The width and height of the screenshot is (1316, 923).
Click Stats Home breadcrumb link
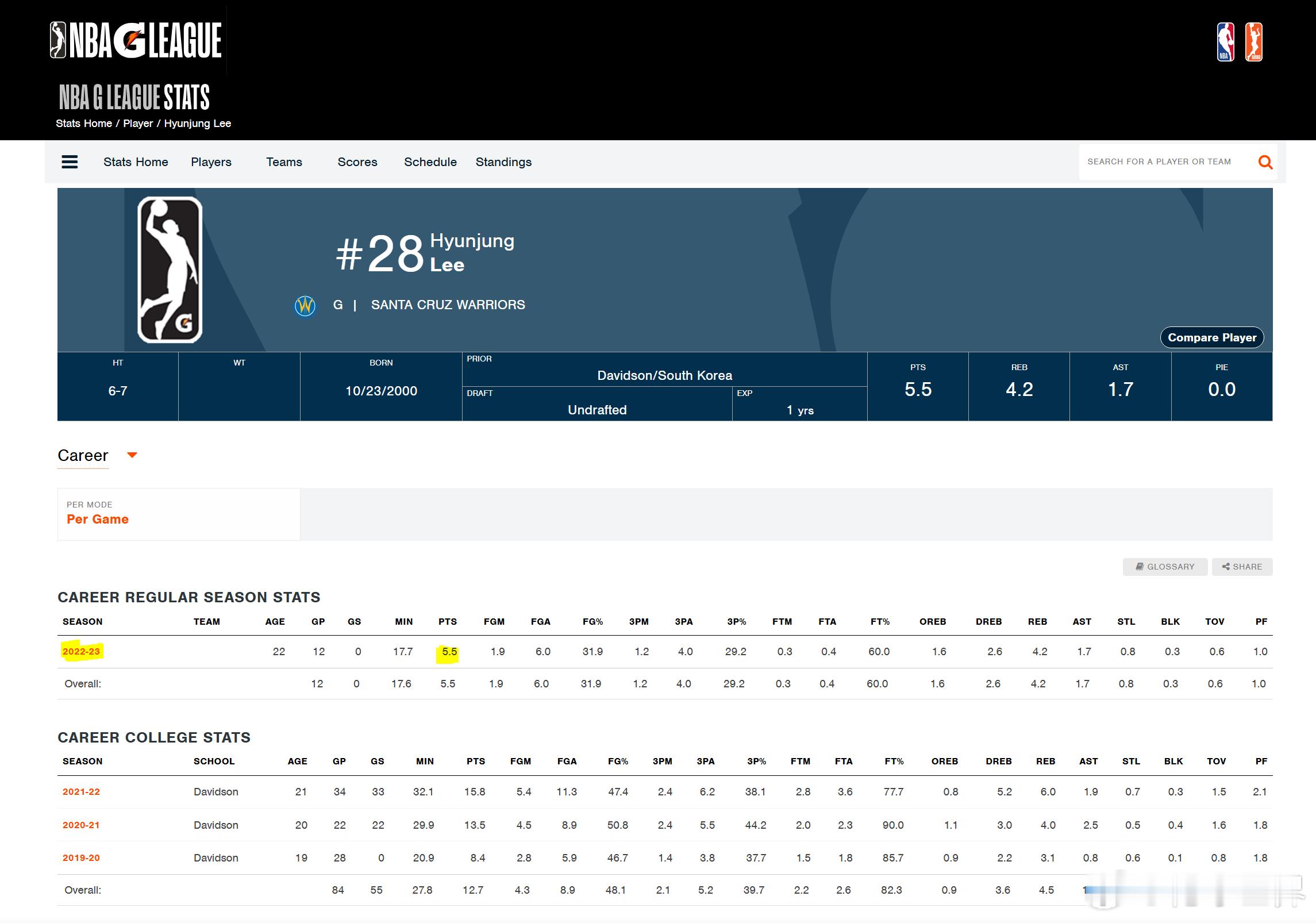click(x=84, y=124)
